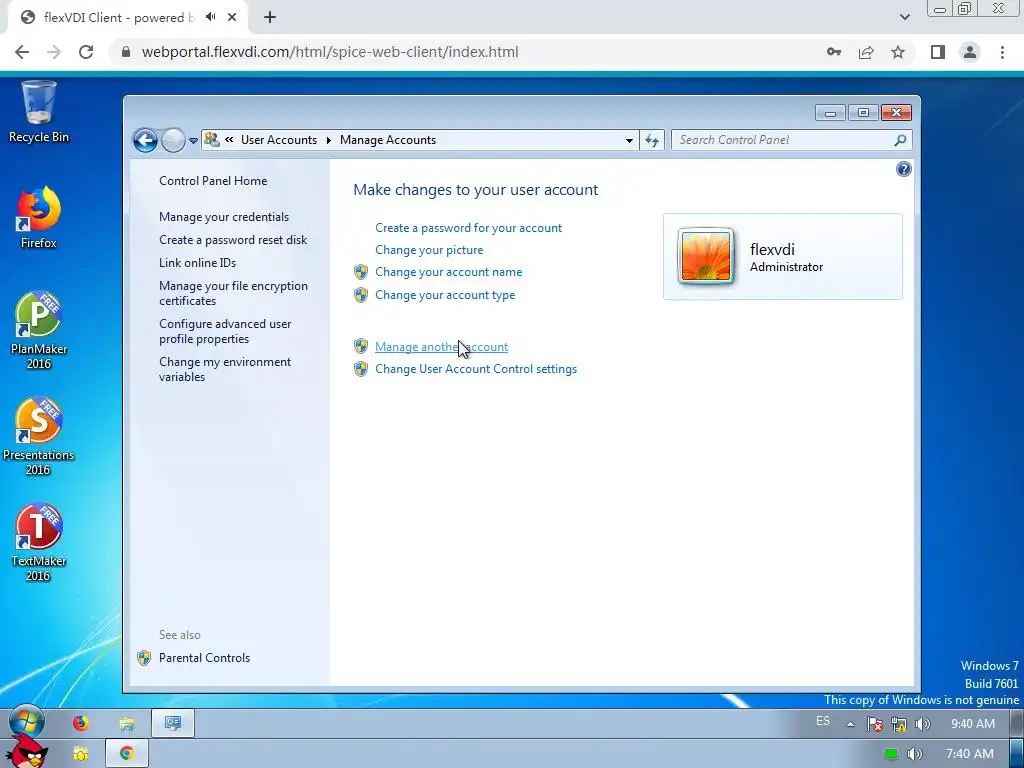Click Create a password for your account
1024x768 pixels.
click(468, 228)
